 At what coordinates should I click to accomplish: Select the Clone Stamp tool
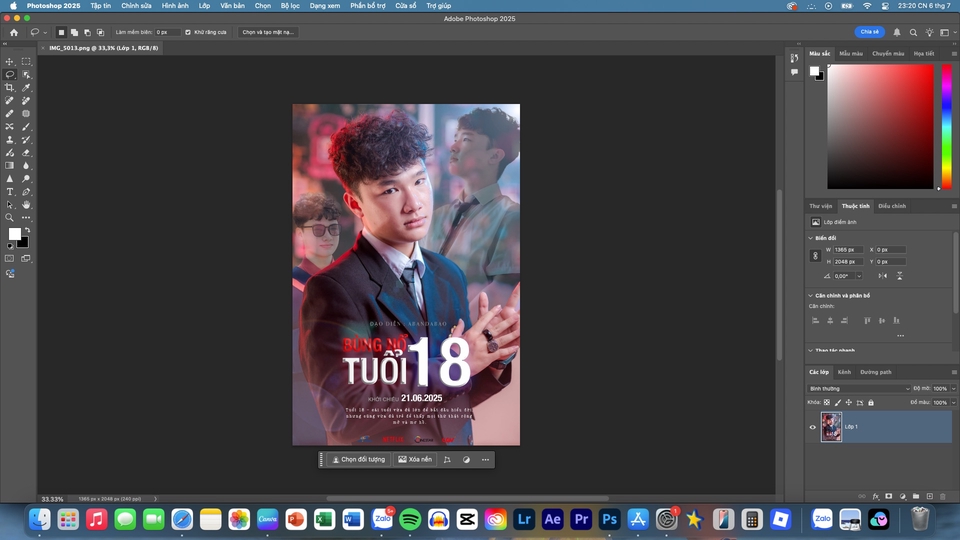tap(10, 140)
